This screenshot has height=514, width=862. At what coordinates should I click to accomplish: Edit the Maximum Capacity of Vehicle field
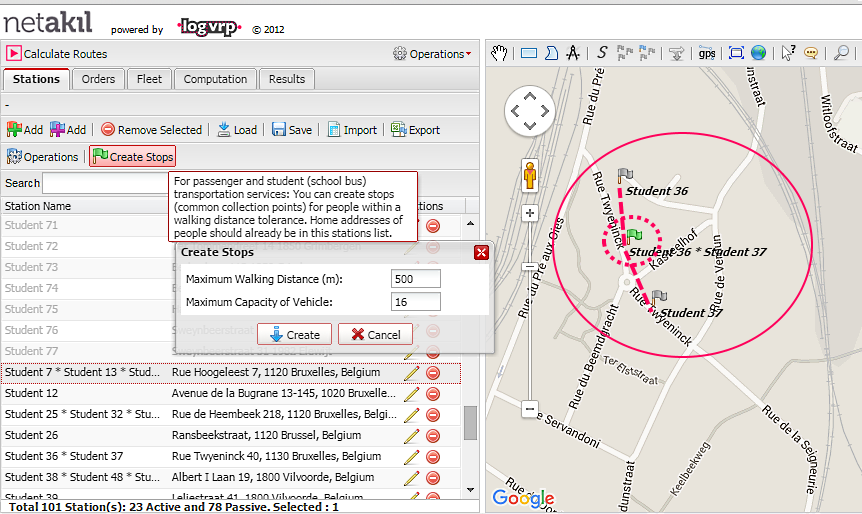tap(416, 302)
